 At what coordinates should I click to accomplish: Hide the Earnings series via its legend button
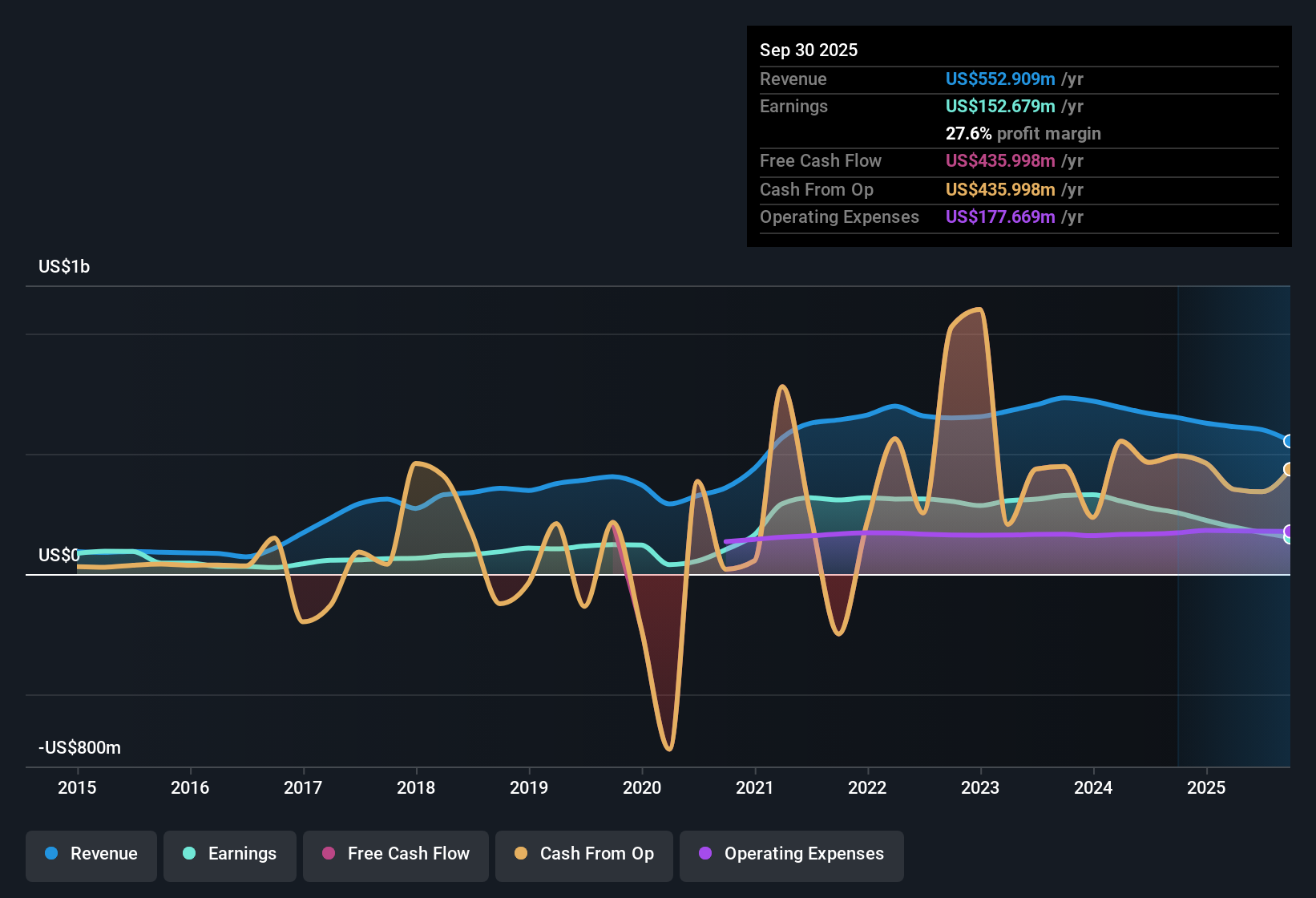(x=230, y=854)
